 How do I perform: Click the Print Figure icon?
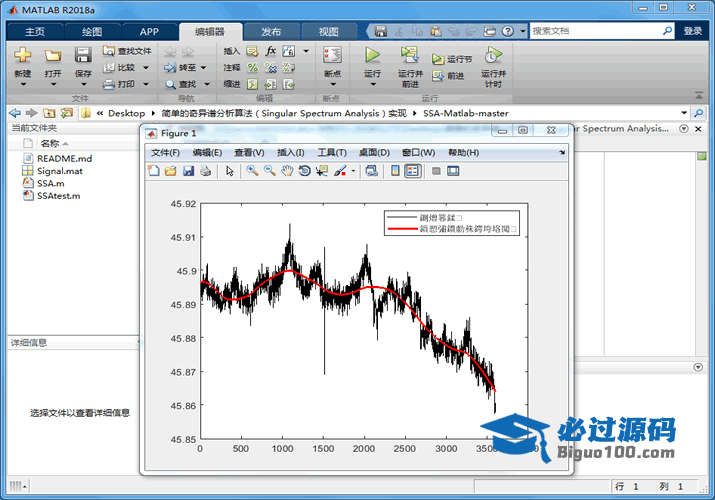[x=205, y=171]
